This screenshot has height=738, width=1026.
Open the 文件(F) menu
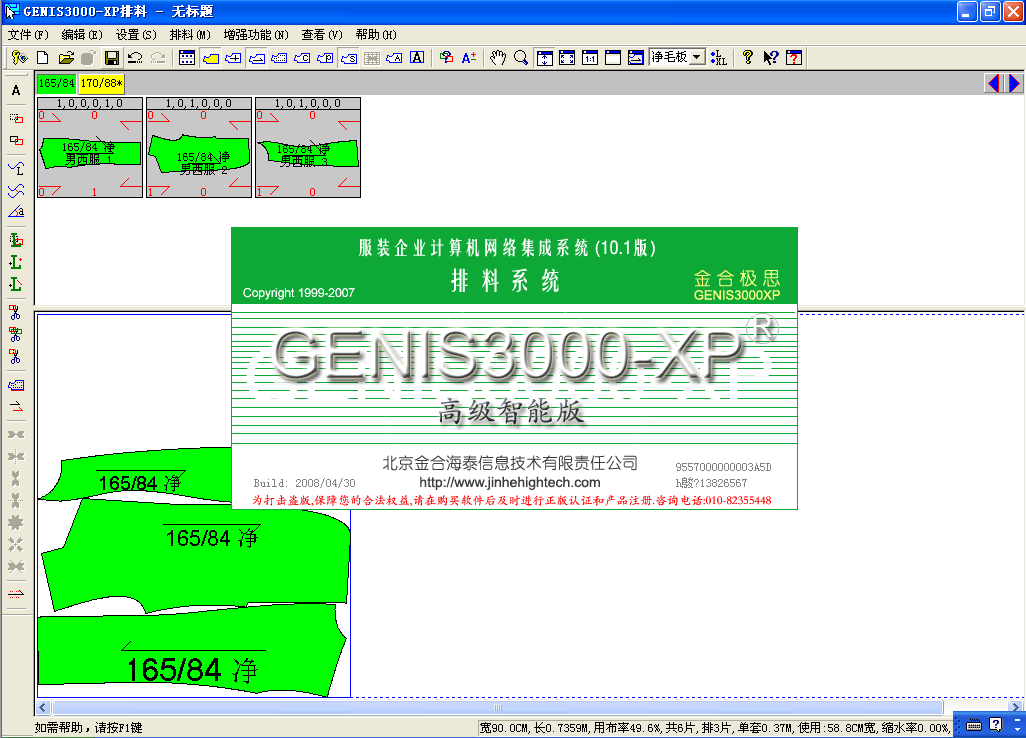(28, 35)
